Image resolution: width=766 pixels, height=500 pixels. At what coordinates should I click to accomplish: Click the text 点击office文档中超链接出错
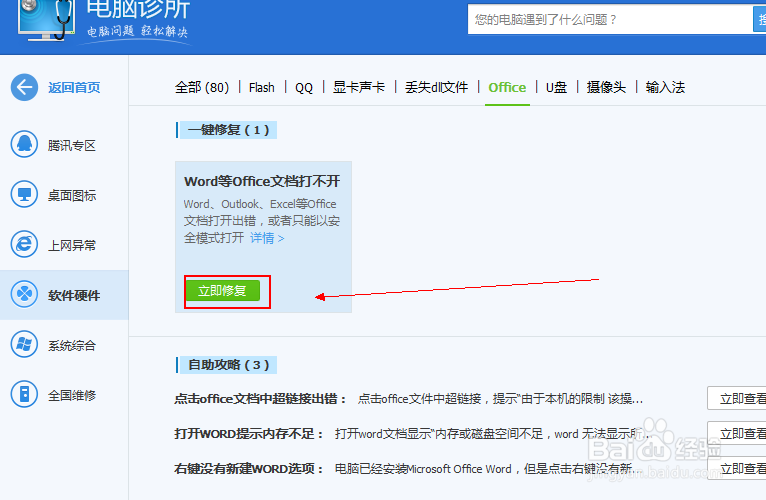tap(260, 399)
